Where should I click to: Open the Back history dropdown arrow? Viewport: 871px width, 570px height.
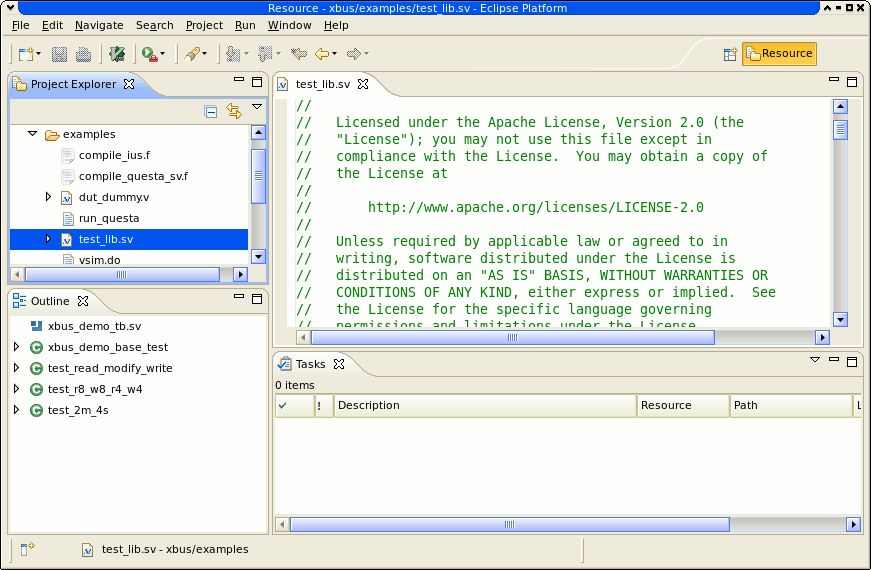pos(334,54)
